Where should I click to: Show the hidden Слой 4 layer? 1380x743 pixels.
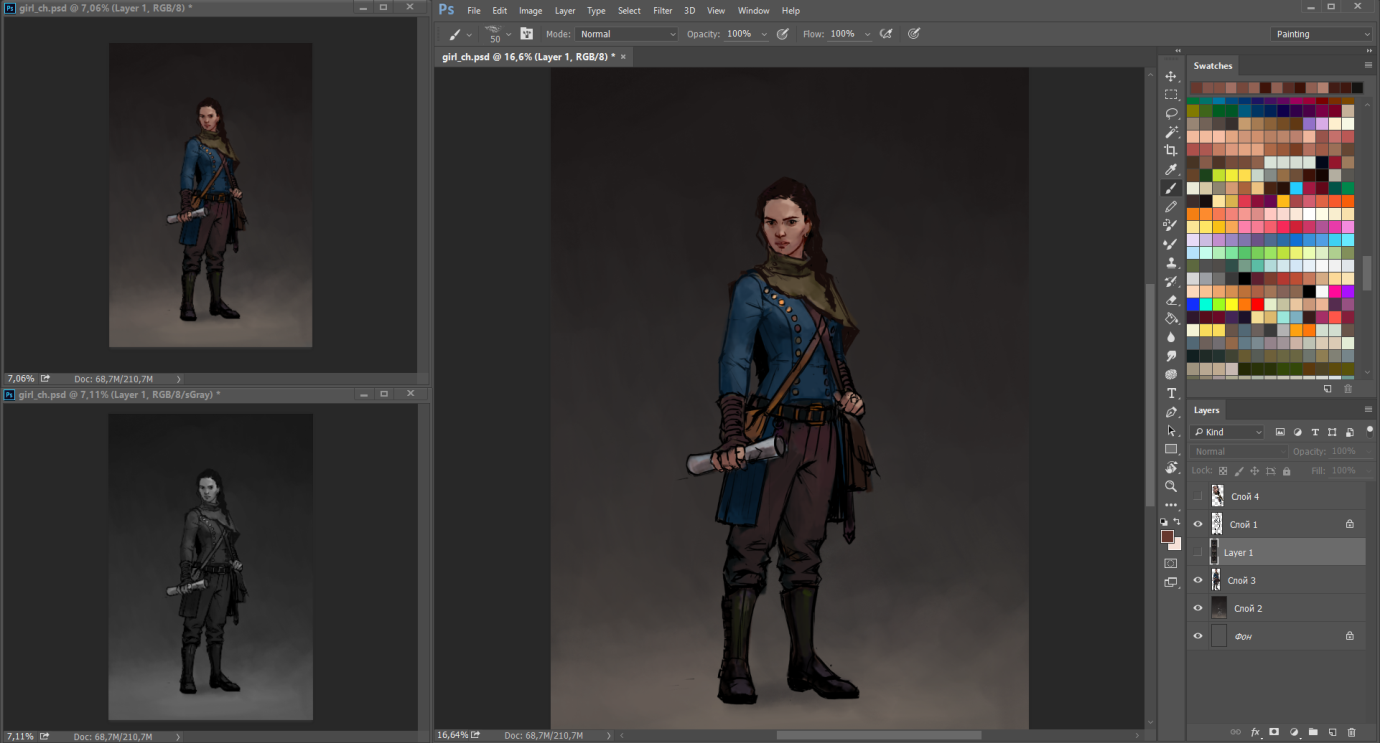coord(1198,496)
